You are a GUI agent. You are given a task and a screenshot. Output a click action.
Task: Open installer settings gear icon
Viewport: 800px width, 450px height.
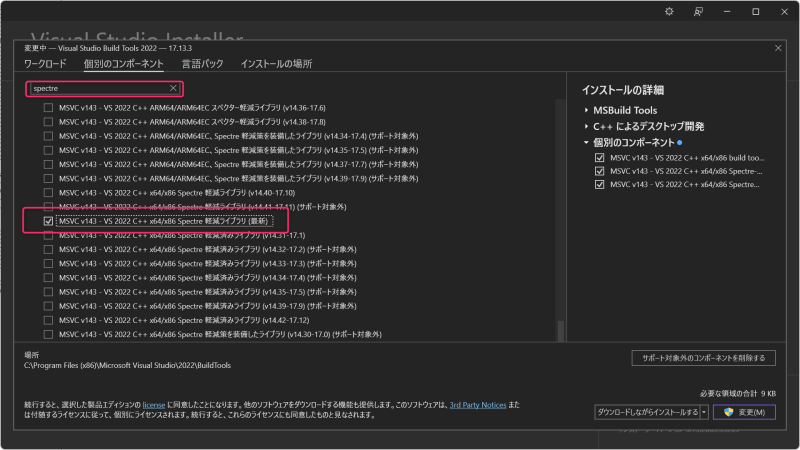(669, 12)
